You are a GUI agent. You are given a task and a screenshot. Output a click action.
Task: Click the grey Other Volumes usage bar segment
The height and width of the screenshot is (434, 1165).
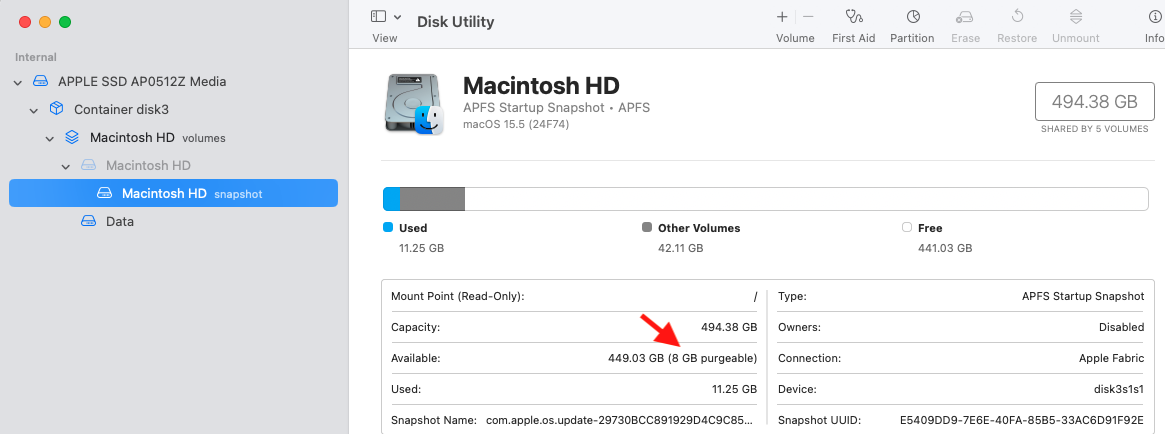[432, 199]
